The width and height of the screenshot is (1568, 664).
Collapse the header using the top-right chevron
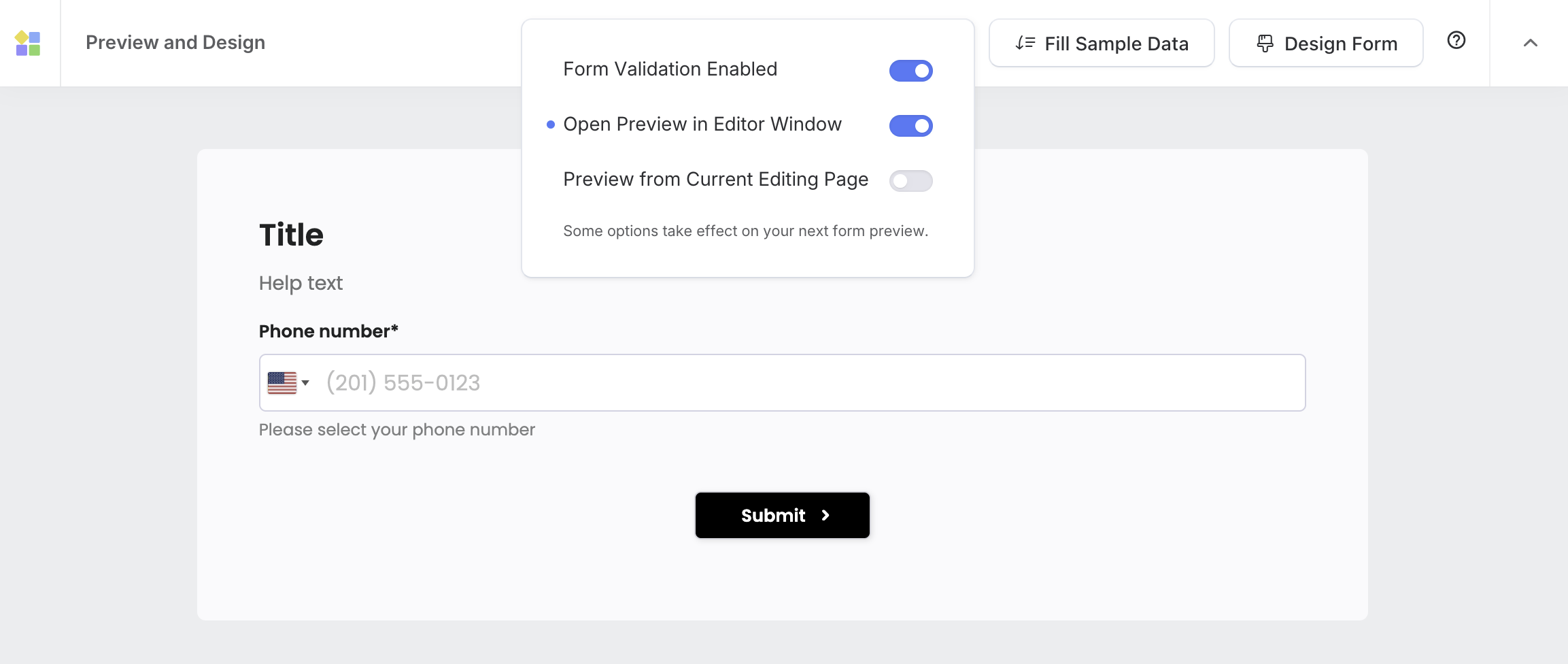click(1530, 43)
